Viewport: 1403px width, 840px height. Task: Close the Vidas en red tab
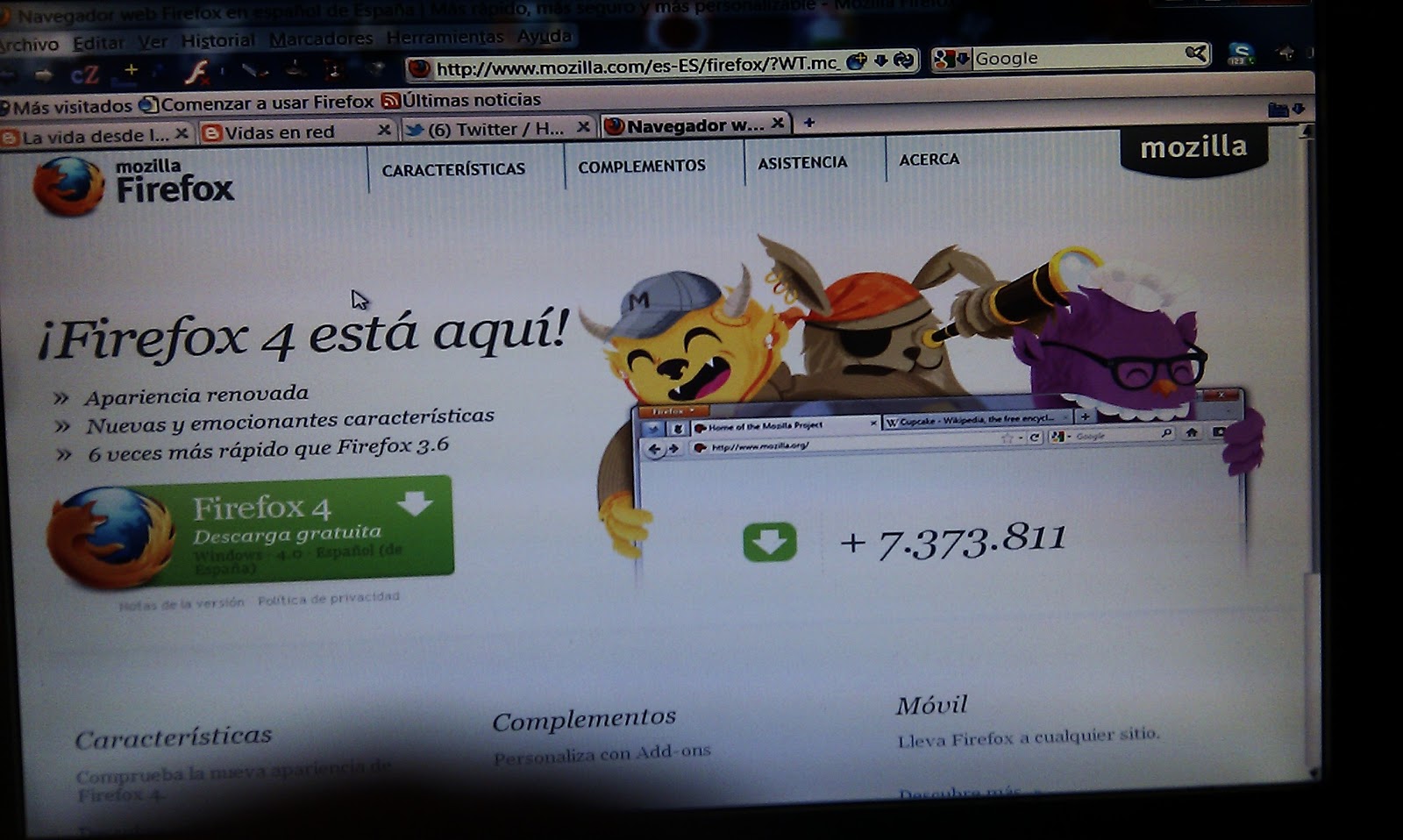coord(383,130)
